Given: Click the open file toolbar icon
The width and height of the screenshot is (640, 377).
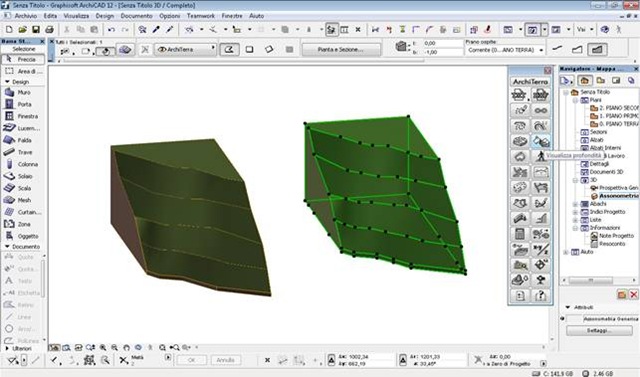Looking at the screenshot, I should coord(22,29).
